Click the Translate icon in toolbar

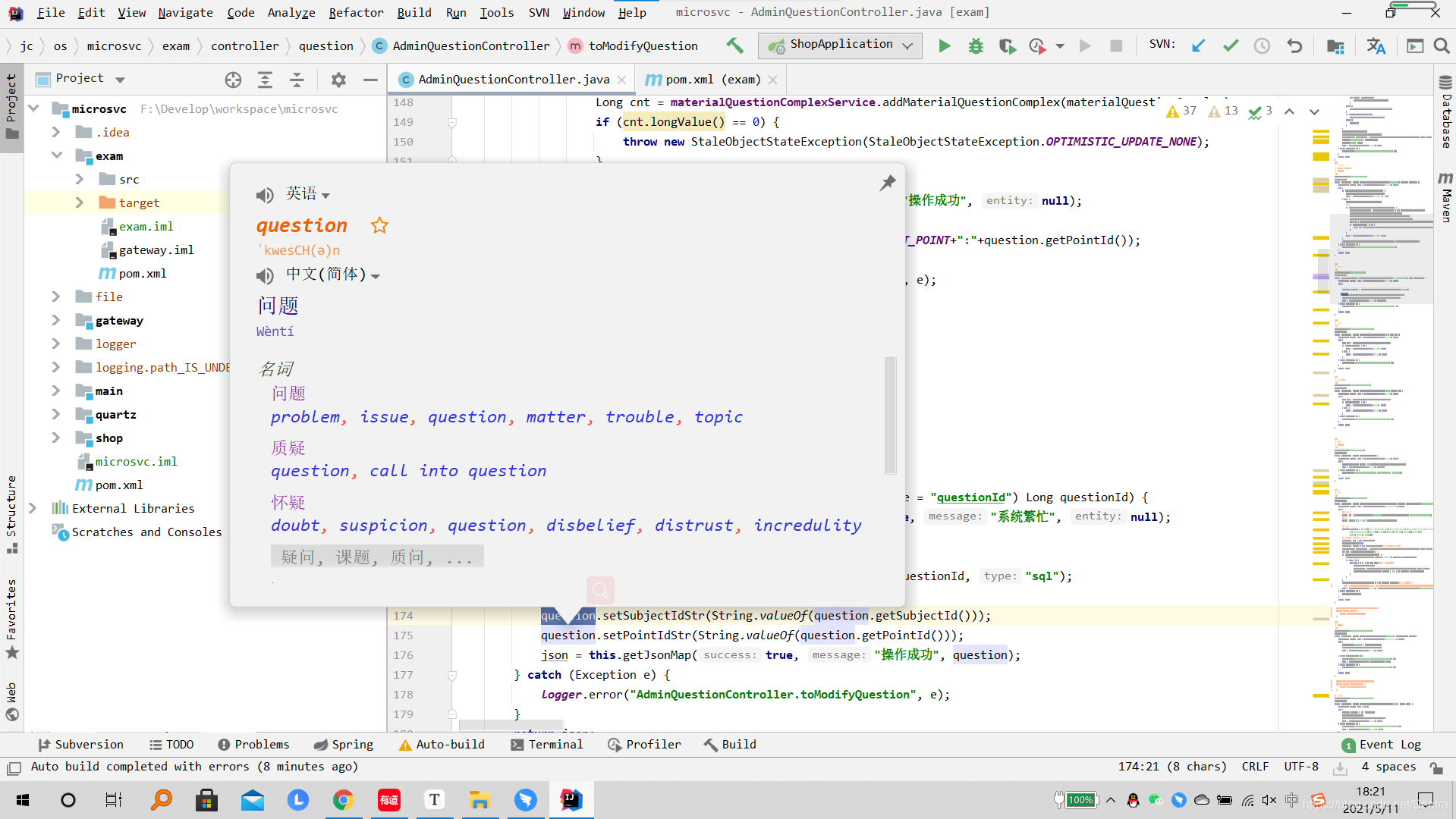click(x=1376, y=45)
